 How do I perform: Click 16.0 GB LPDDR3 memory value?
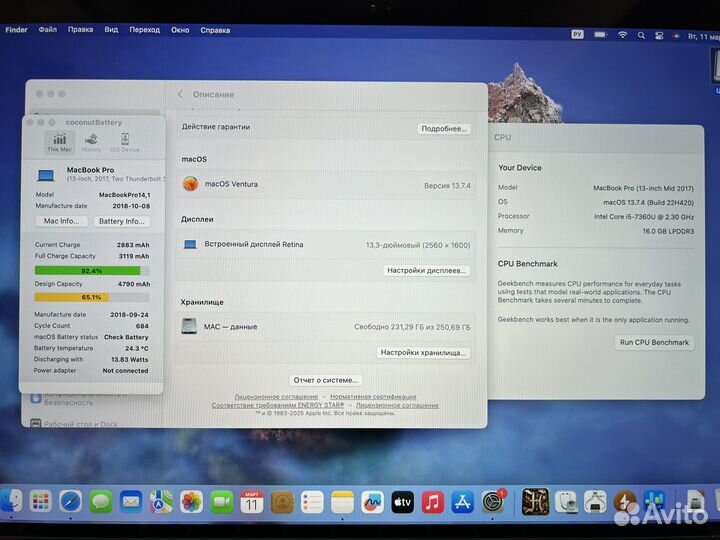tap(668, 231)
